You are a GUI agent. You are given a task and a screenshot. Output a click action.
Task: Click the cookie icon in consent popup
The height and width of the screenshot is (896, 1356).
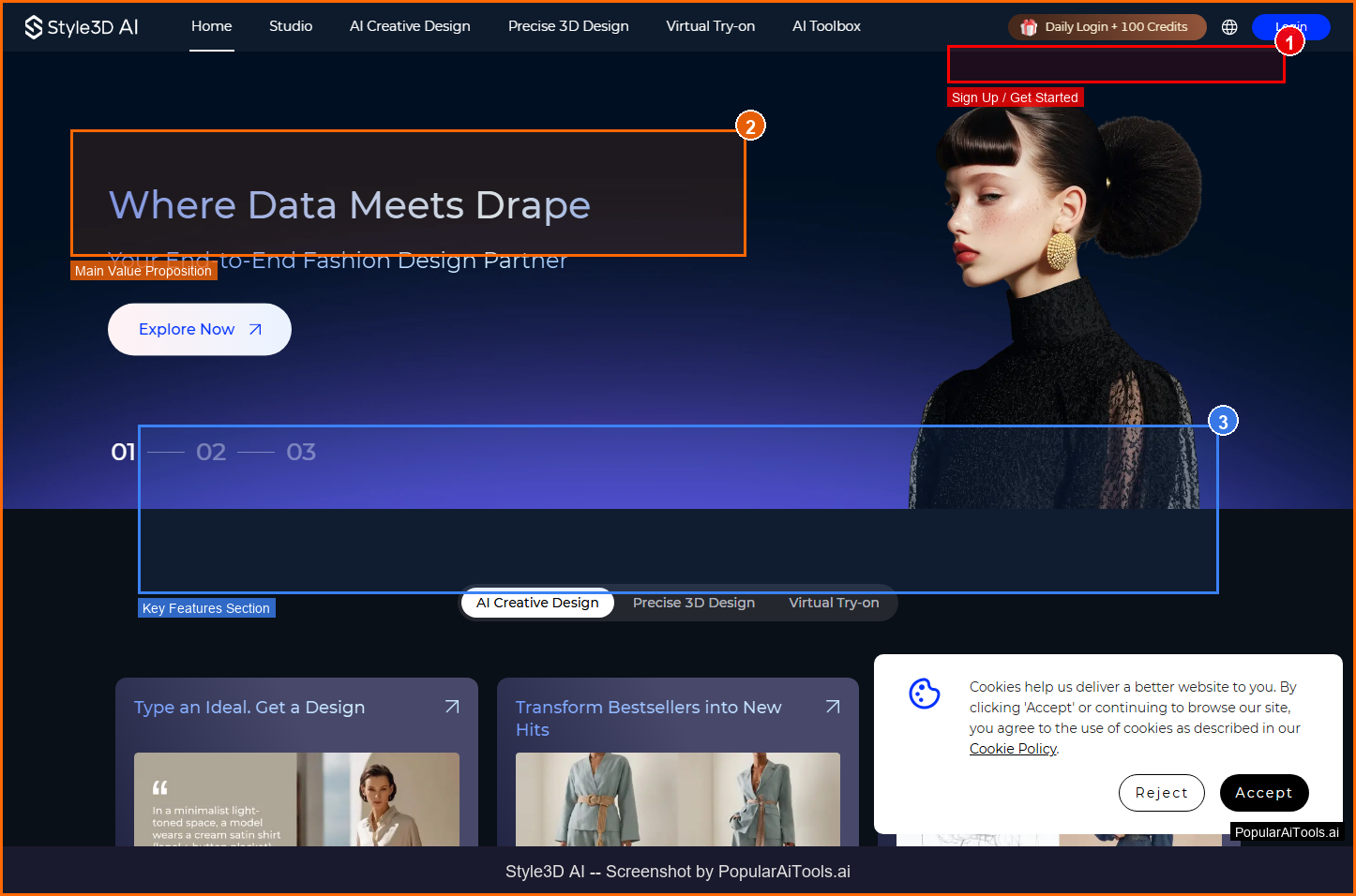tap(925, 694)
